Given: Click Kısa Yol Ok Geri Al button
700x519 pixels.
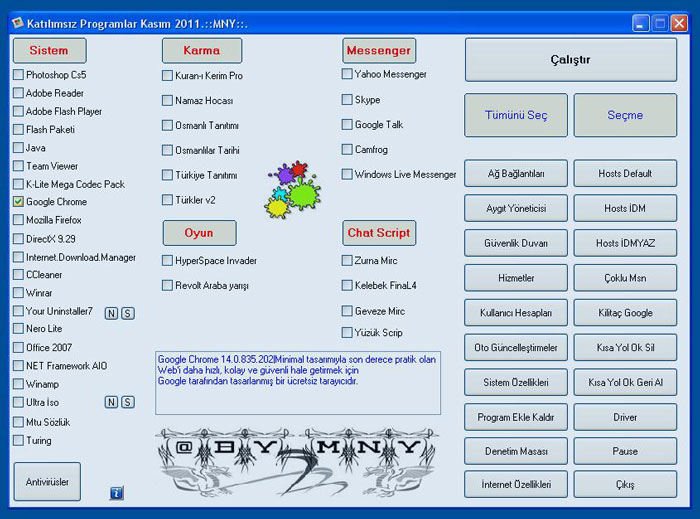Looking at the screenshot, I should [625, 382].
